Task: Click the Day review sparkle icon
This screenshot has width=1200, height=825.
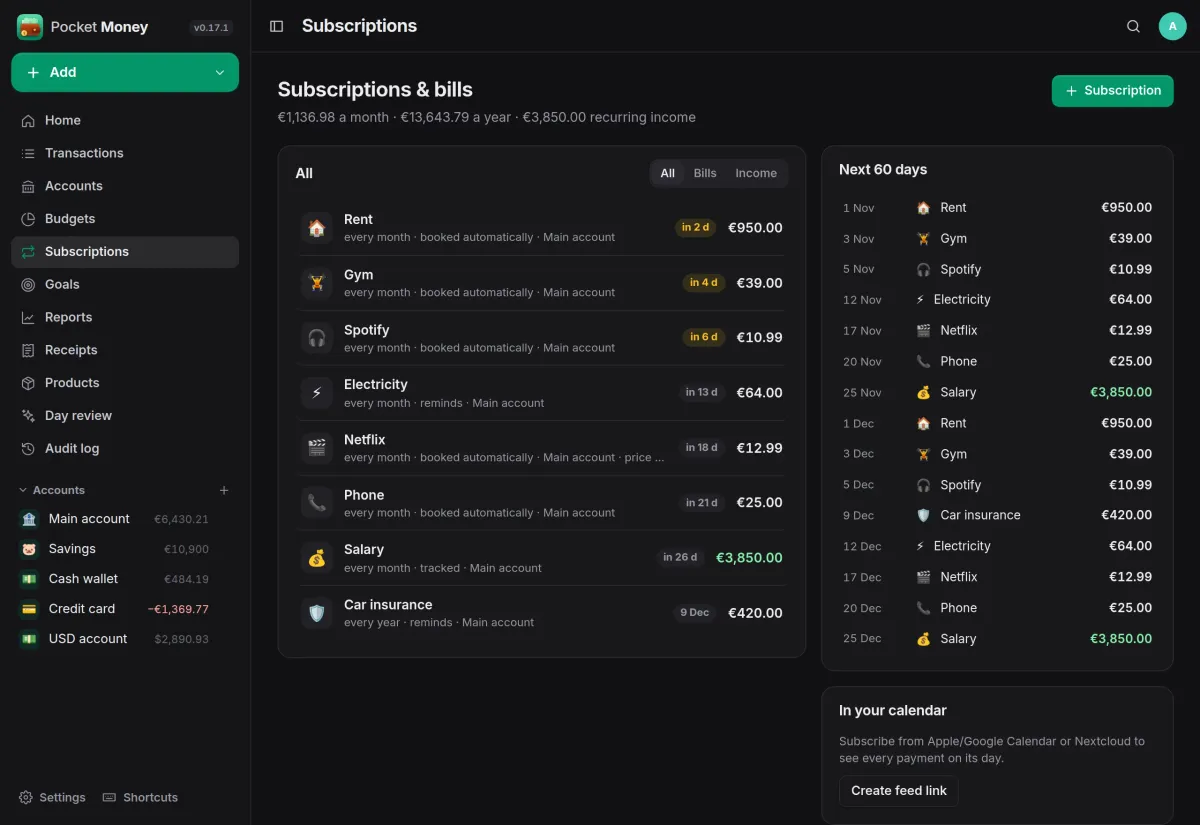Action: 28,416
